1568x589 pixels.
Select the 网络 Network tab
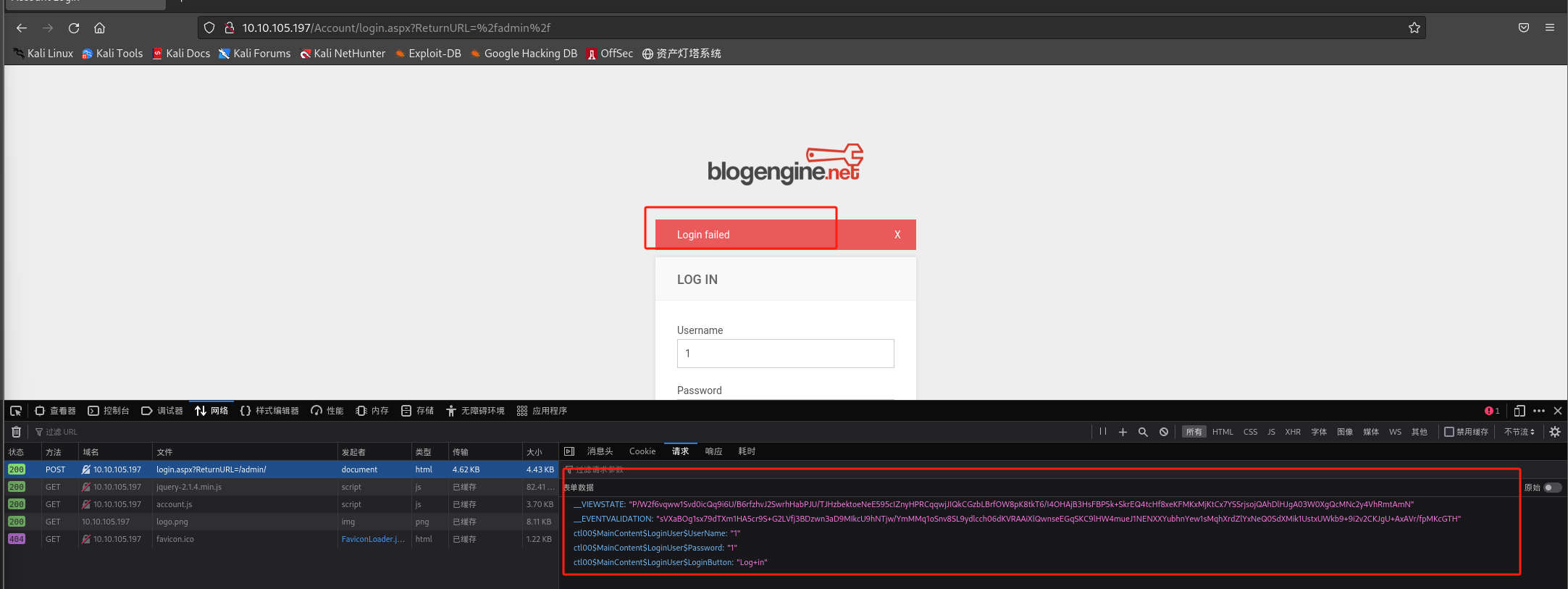tap(211, 411)
